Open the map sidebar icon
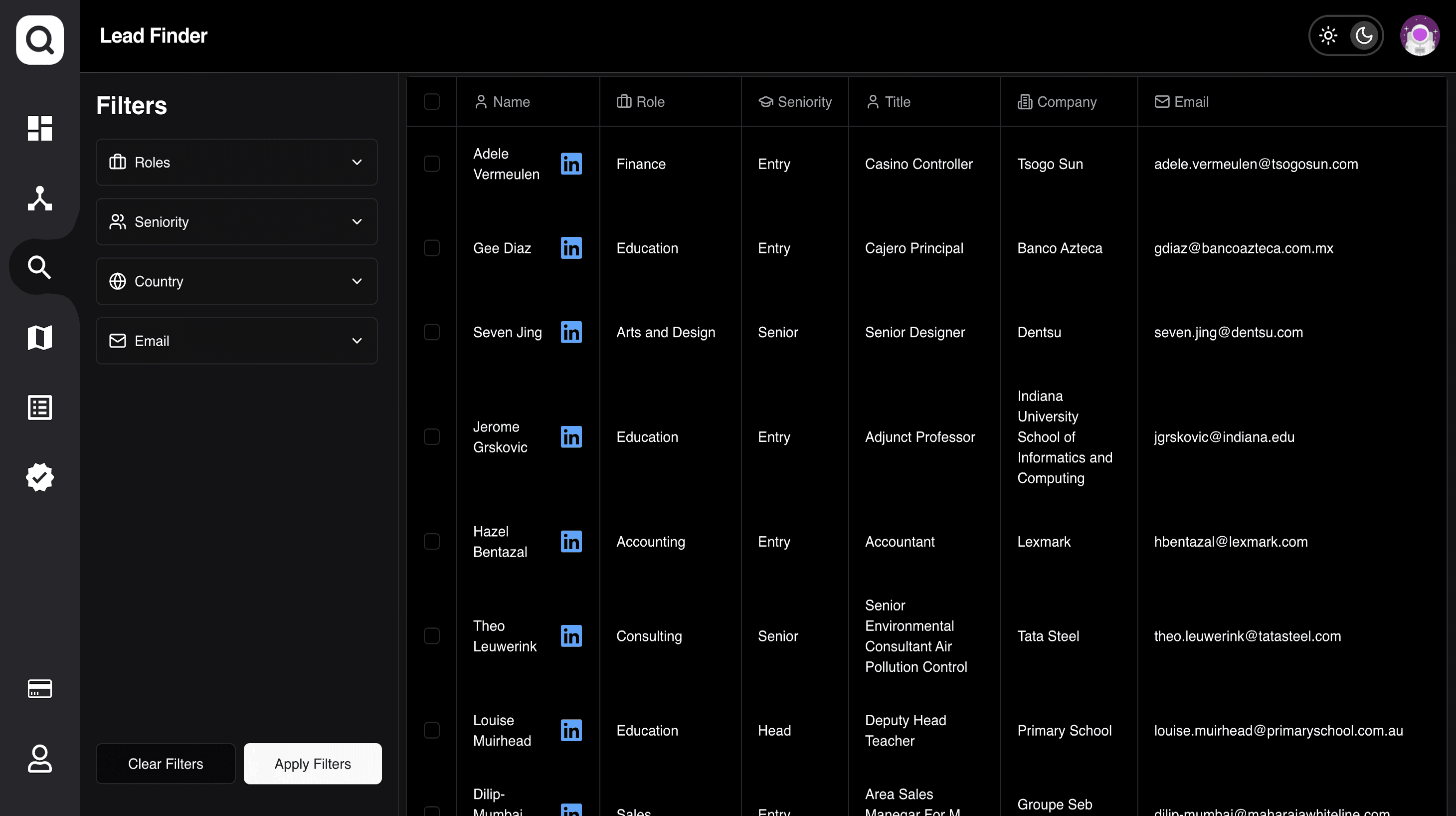Screen dimensions: 1456x816 (x=39, y=338)
